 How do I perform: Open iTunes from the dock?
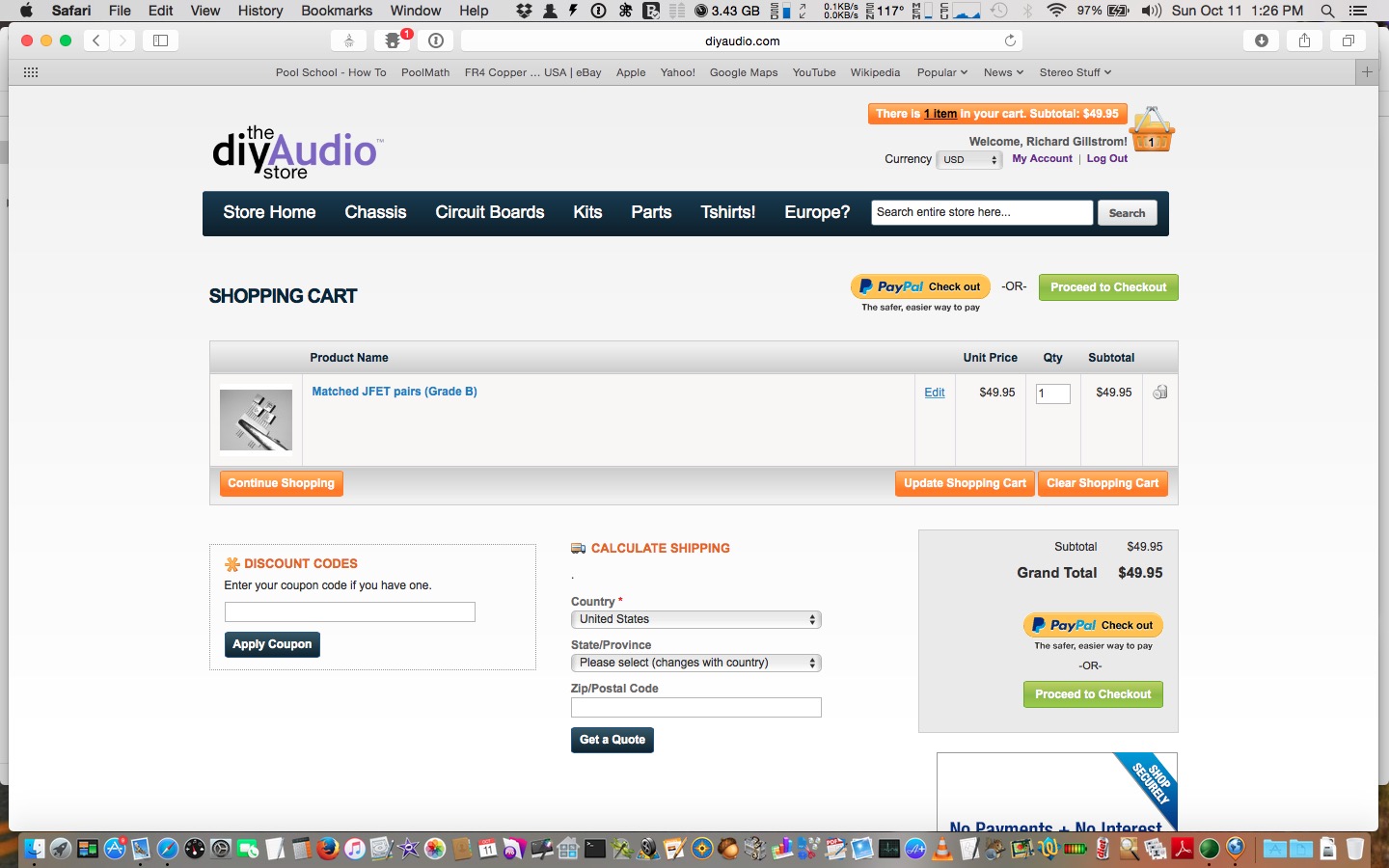click(355, 849)
